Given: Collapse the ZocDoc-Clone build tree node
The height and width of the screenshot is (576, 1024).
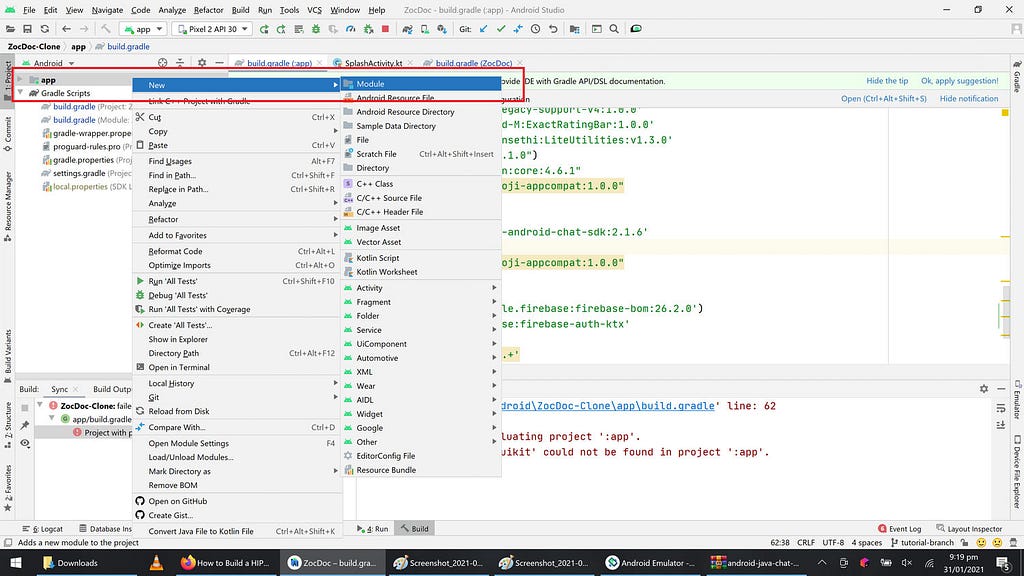Looking at the screenshot, I should tap(40, 406).
